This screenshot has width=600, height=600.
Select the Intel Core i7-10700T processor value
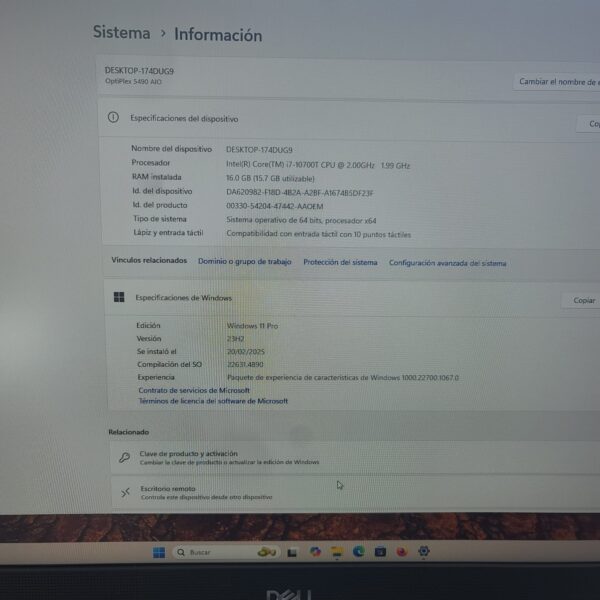[318, 165]
